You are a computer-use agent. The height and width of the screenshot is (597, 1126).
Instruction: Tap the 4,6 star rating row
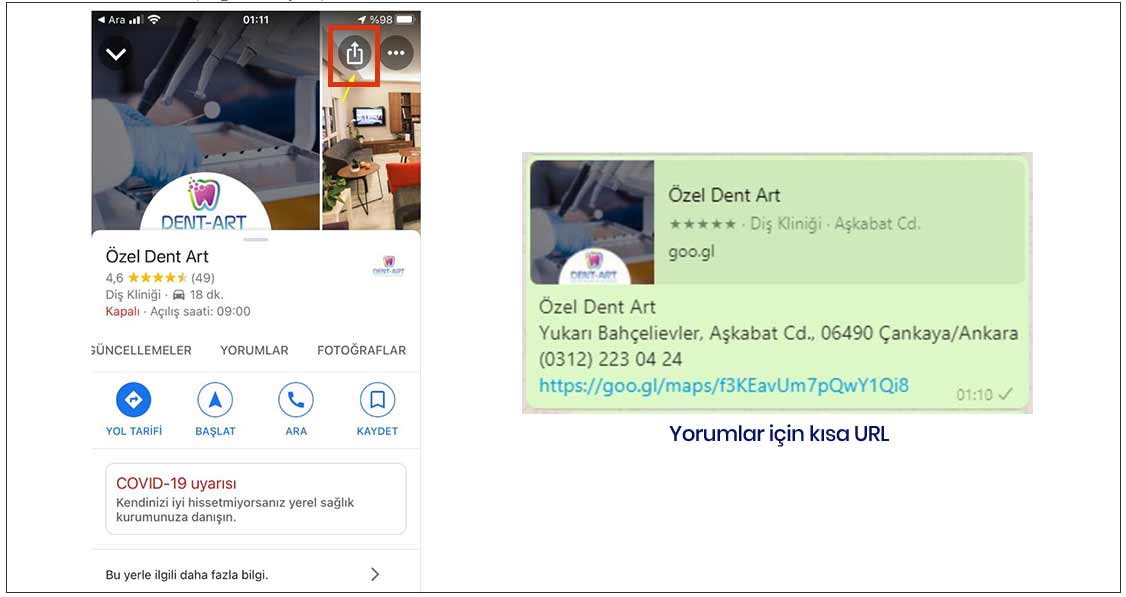pyautogui.click(x=160, y=278)
